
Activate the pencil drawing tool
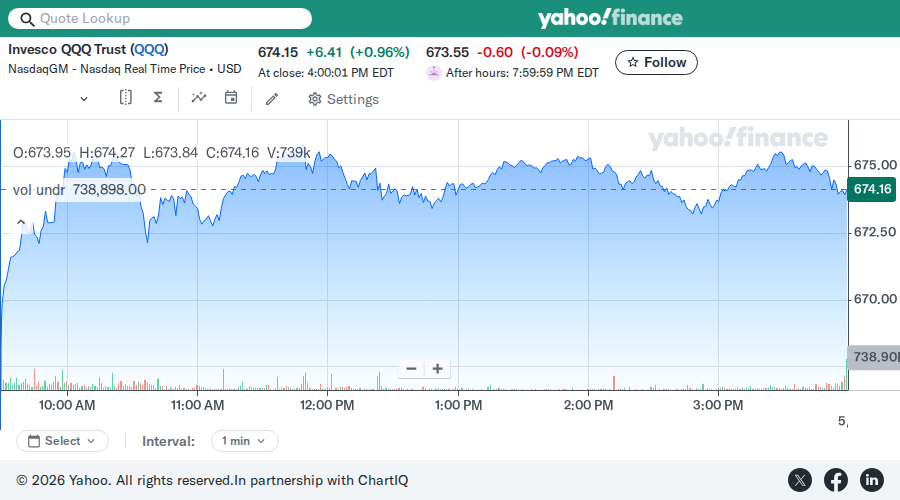272,99
